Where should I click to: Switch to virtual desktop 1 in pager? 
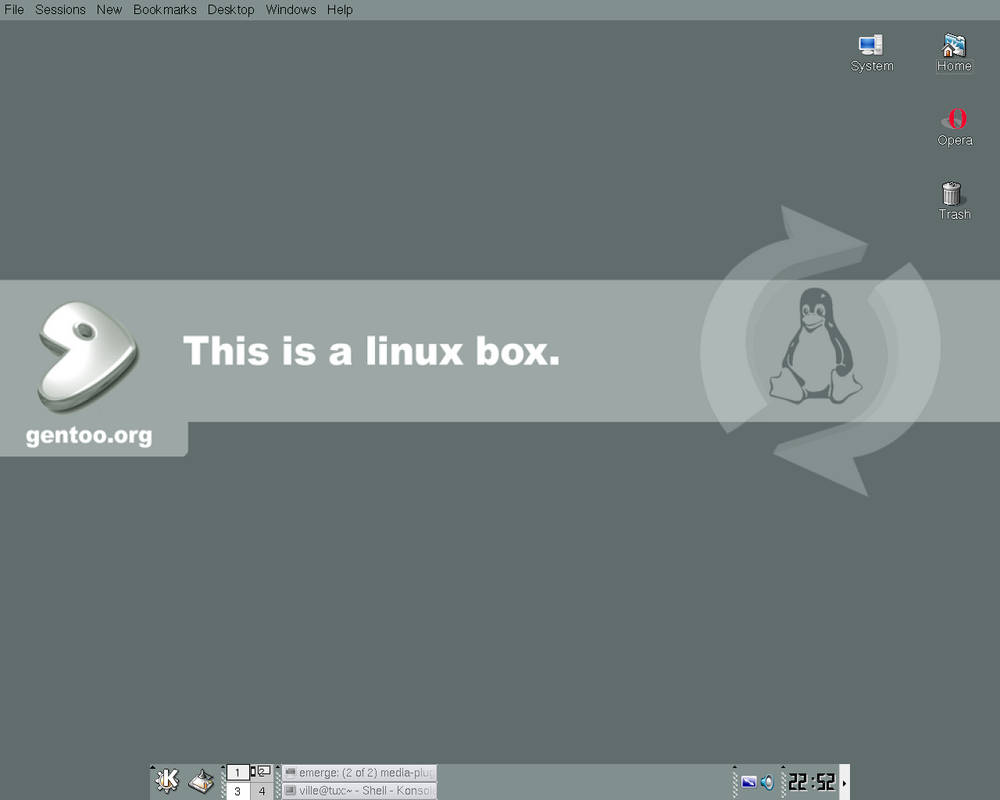tap(237, 772)
